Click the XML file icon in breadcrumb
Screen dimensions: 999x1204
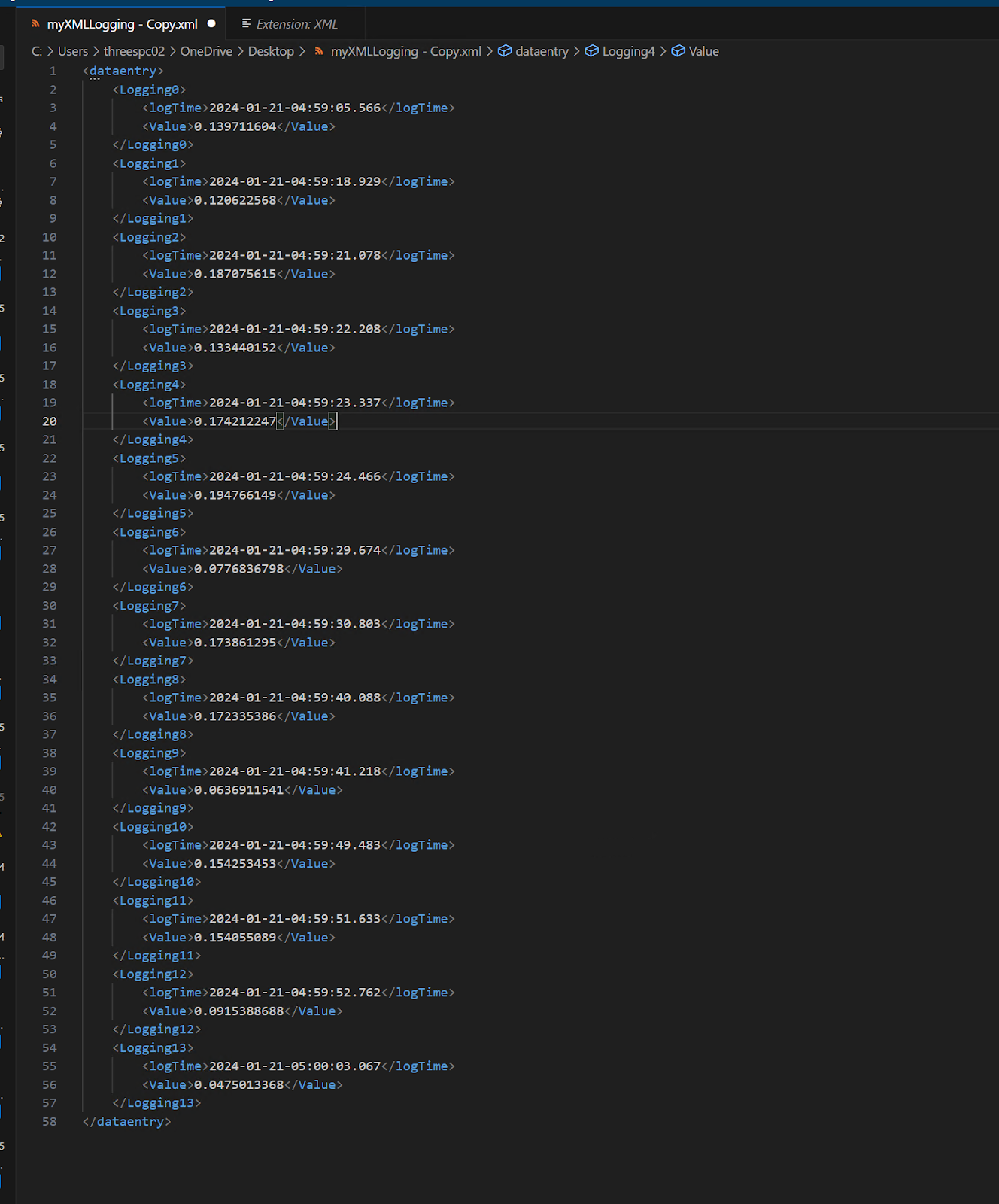point(319,51)
